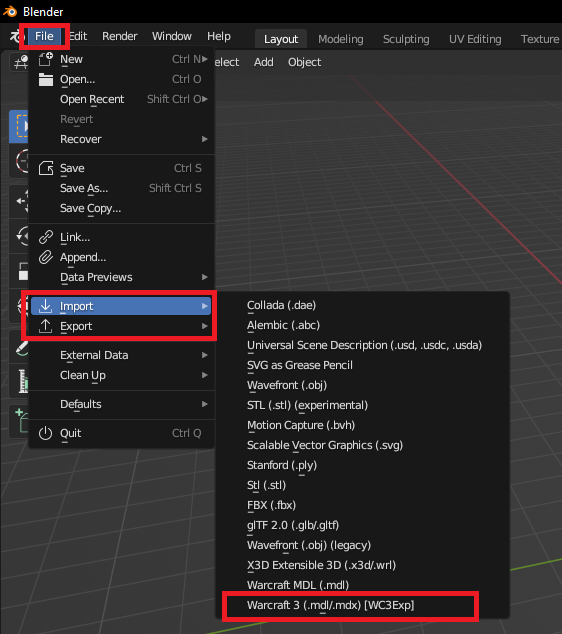Expand the Open Recent submenu
This screenshot has width=562, height=634.
pyautogui.click(x=121, y=99)
